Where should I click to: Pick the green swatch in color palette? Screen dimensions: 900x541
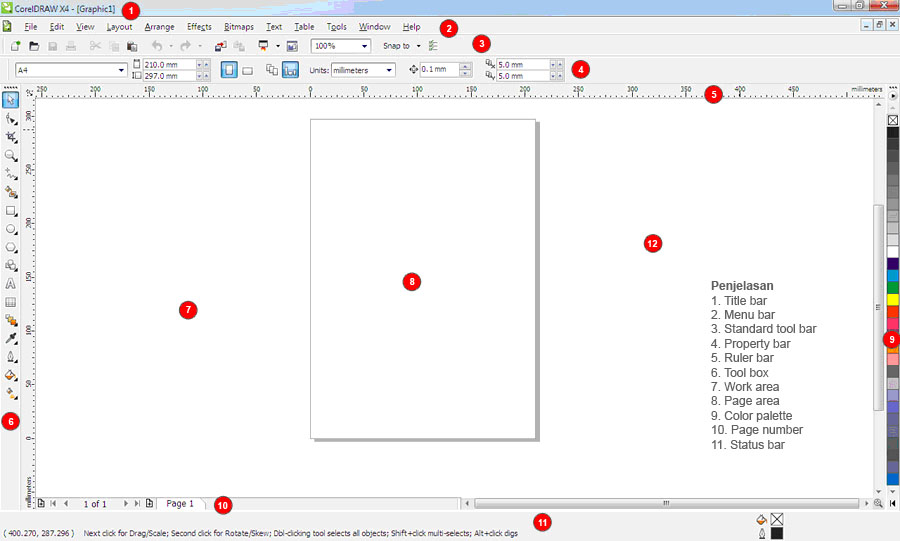[893, 287]
